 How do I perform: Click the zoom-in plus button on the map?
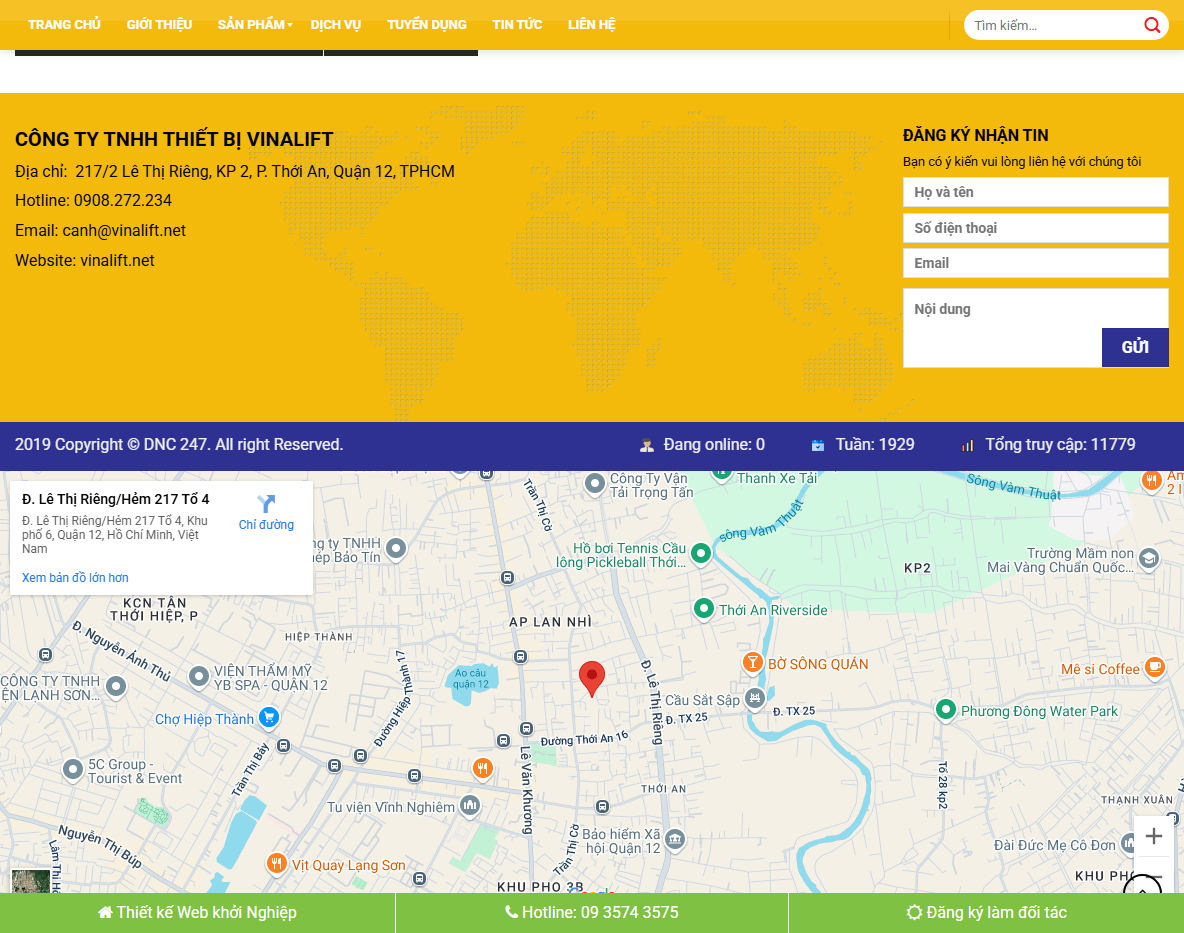[x=1154, y=835]
